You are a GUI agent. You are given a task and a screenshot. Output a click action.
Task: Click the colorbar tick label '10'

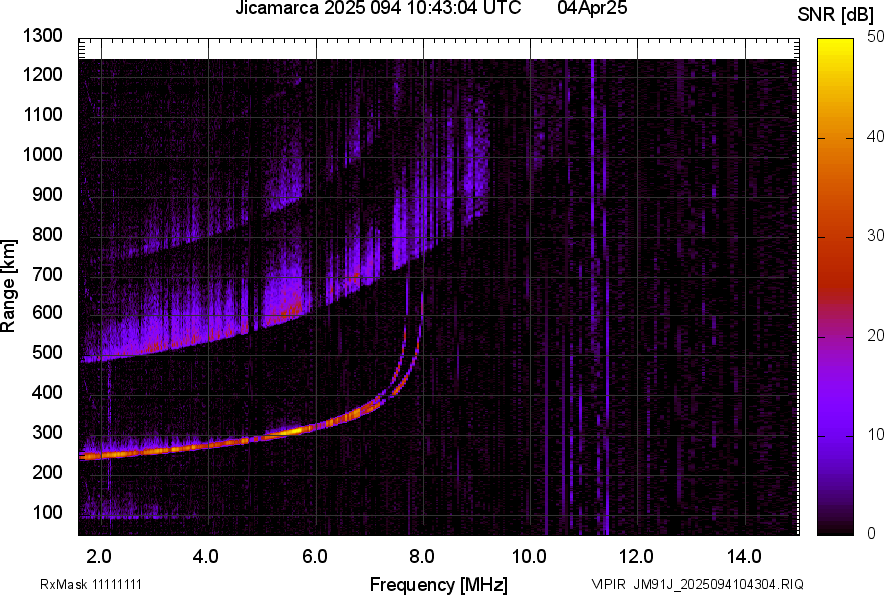876,434
